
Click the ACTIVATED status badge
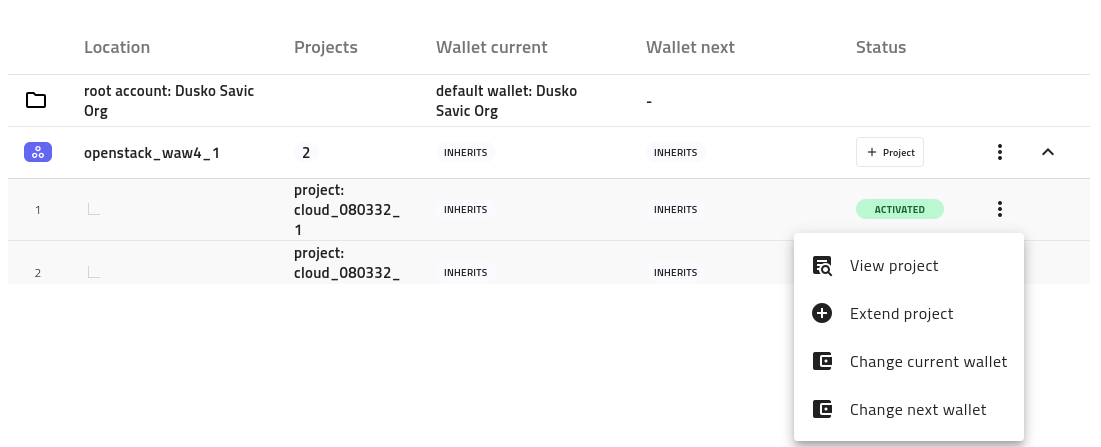pos(899,210)
